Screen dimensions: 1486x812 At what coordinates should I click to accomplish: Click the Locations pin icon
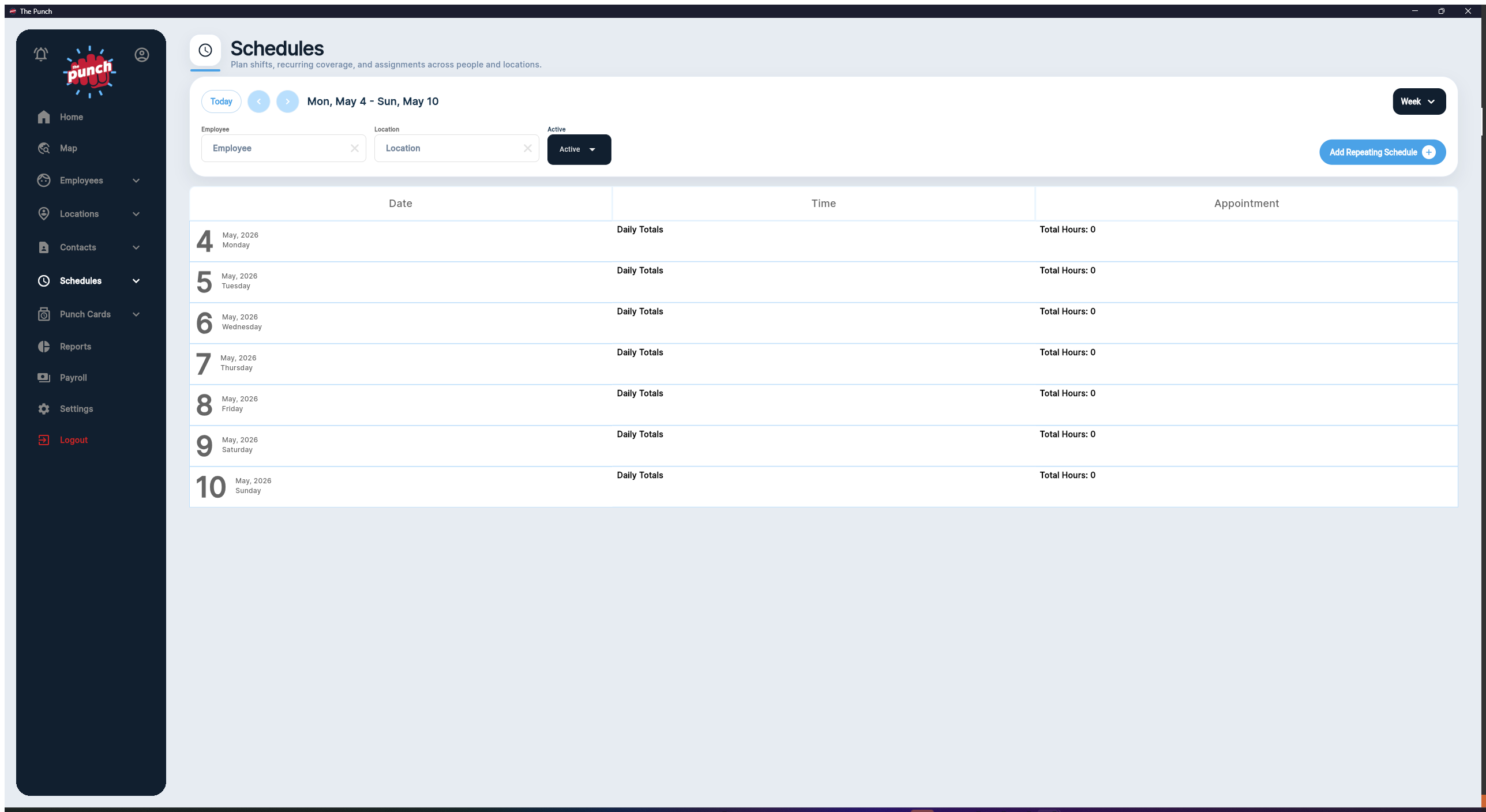click(44, 214)
